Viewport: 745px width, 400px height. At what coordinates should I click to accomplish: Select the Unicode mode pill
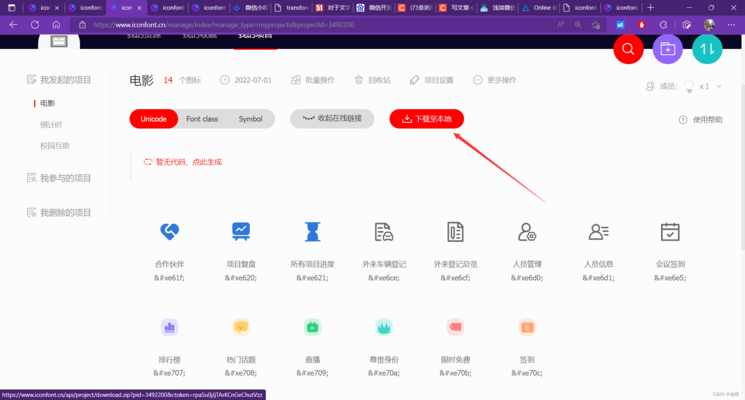[153, 119]
